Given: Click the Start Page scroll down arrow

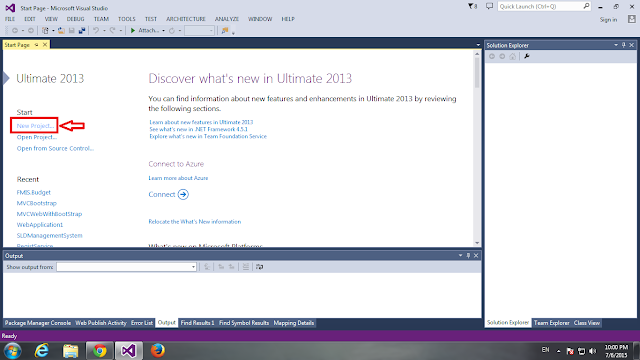Looking at the screenshot, I should point(477,243).
